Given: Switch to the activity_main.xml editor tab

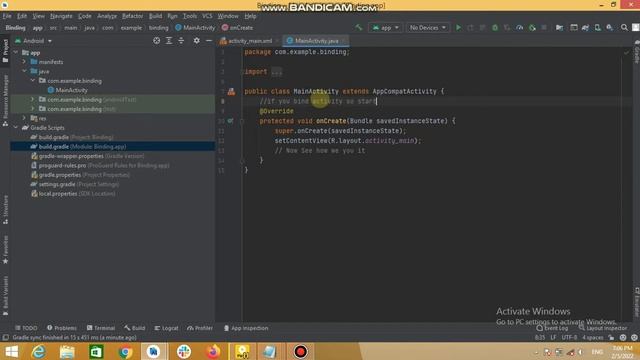Looking at the screenshot, I should [249, 41].
